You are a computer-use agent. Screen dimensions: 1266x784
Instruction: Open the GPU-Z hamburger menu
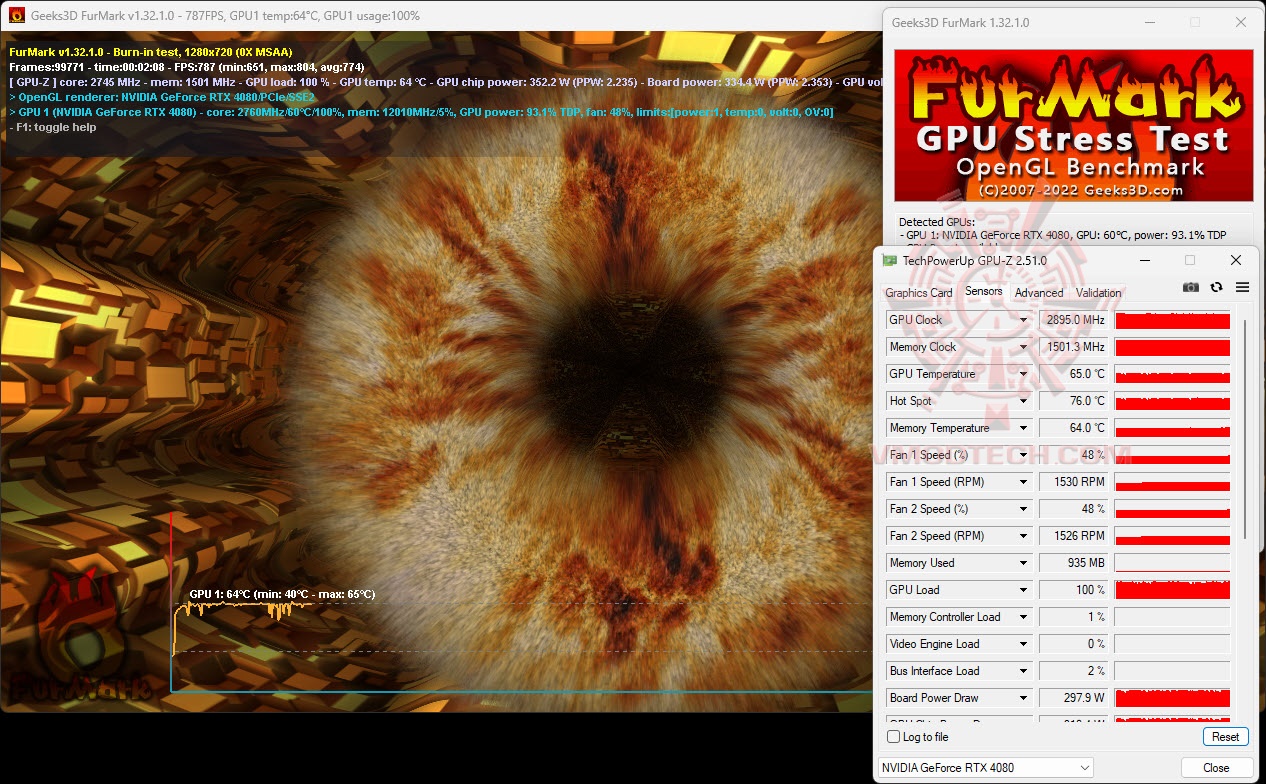[1242, 287]
